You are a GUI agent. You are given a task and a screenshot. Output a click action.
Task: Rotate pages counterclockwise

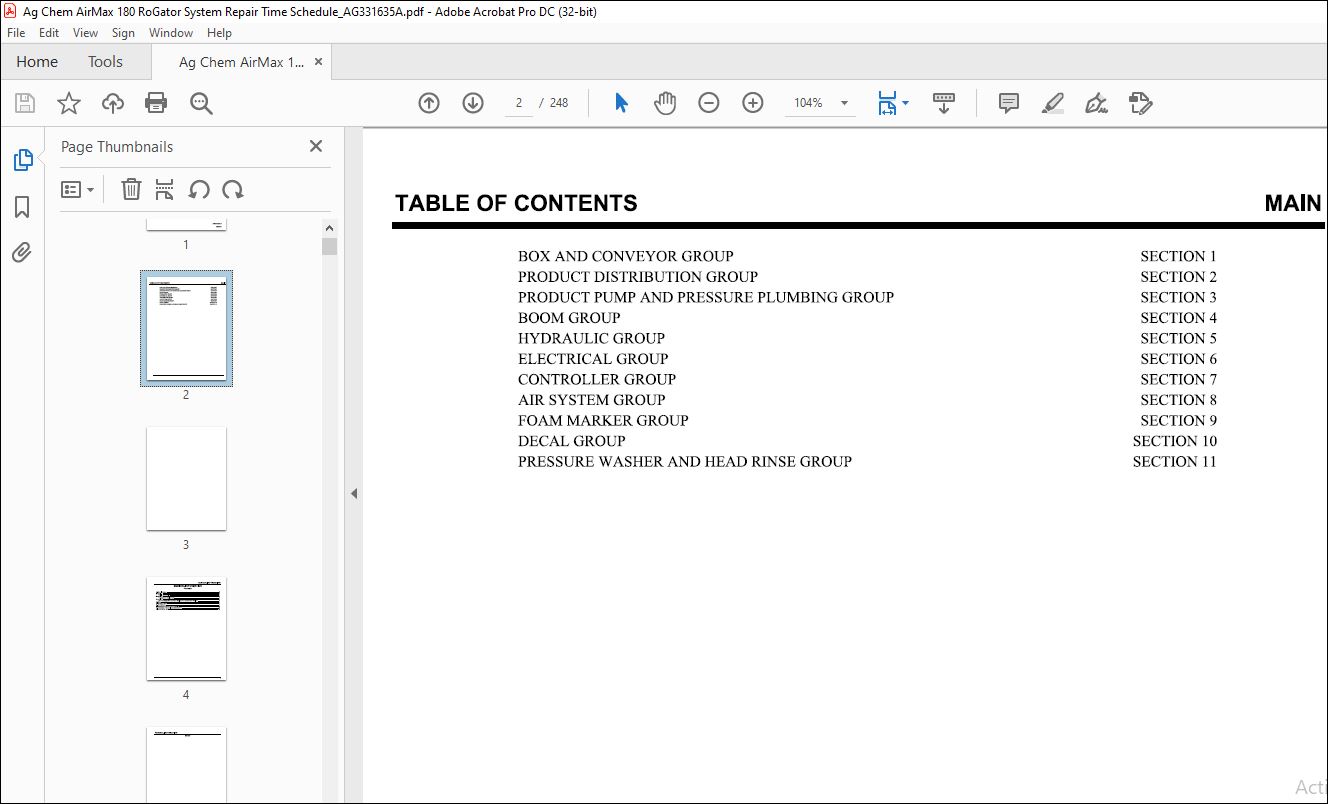[x=199, y=189]
